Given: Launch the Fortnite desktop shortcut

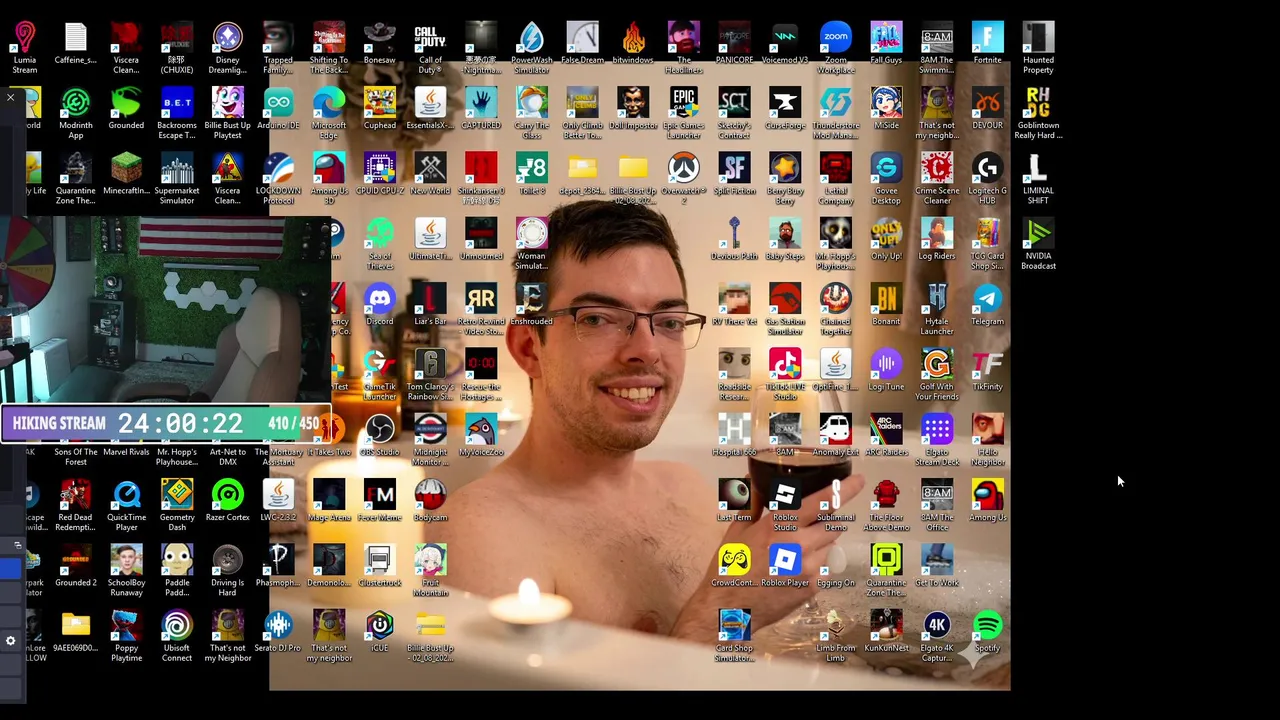Looking at the screenshot, I should tap(987, 44).
